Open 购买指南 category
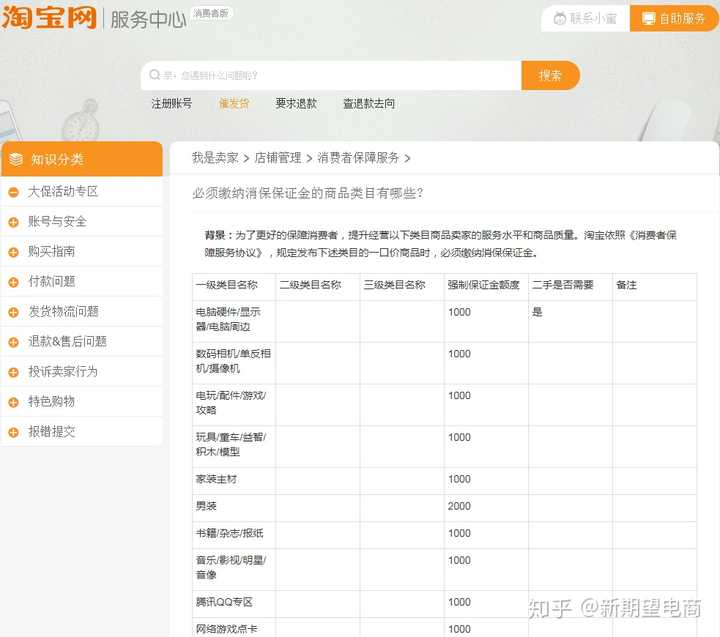Image resolution: width=720 pixels, height=637 pixels. coord(51,251)
